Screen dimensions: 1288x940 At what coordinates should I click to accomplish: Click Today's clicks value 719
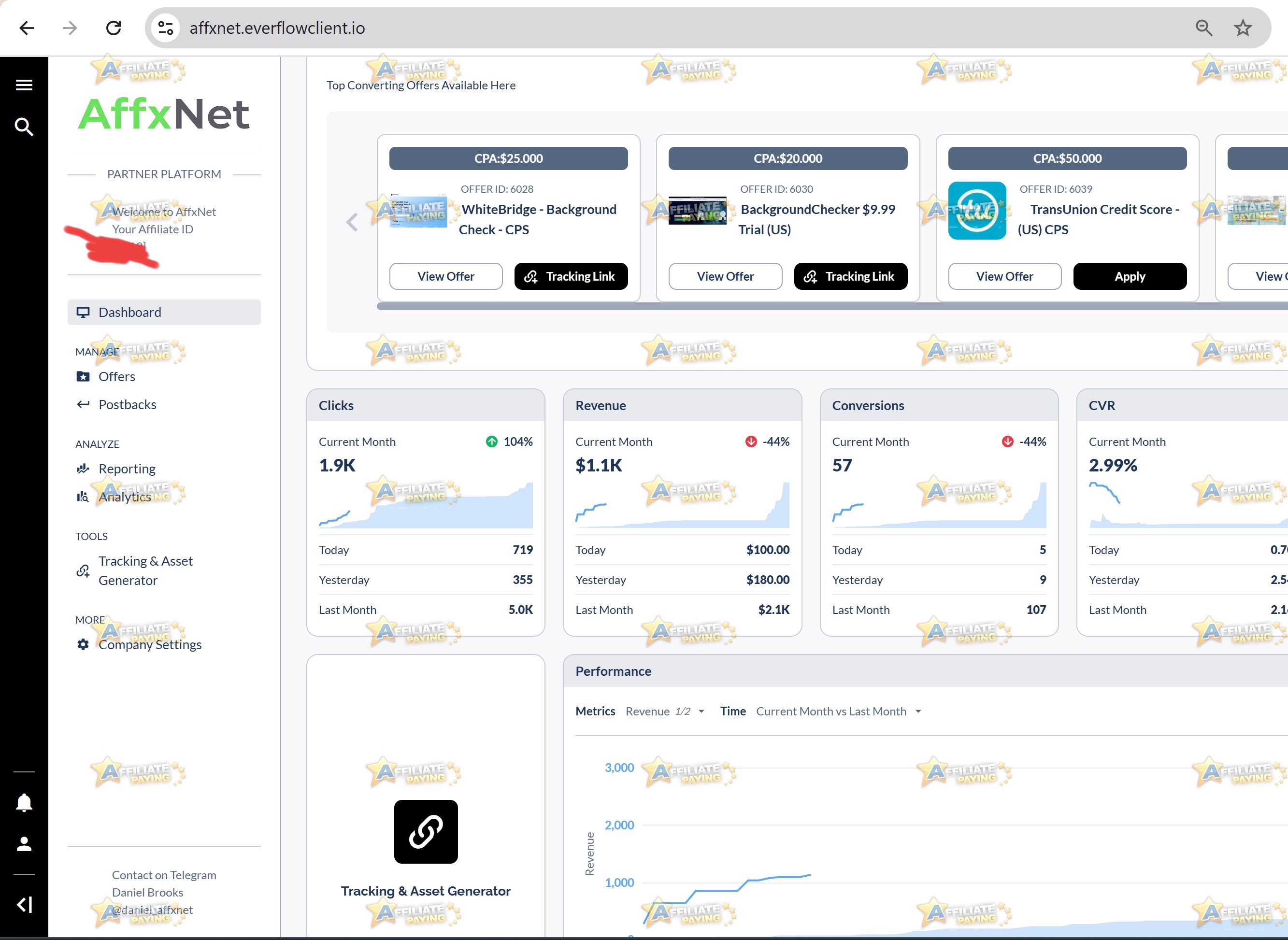pos(523,550)
